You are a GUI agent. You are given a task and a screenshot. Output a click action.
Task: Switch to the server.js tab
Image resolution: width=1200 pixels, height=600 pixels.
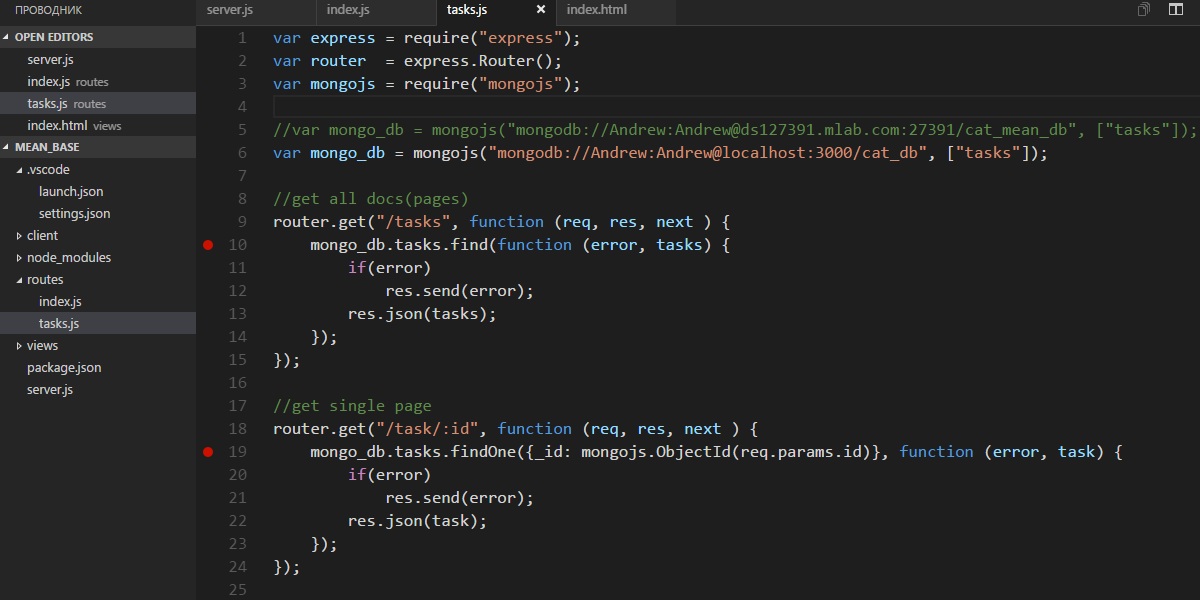tap(228, 12)
